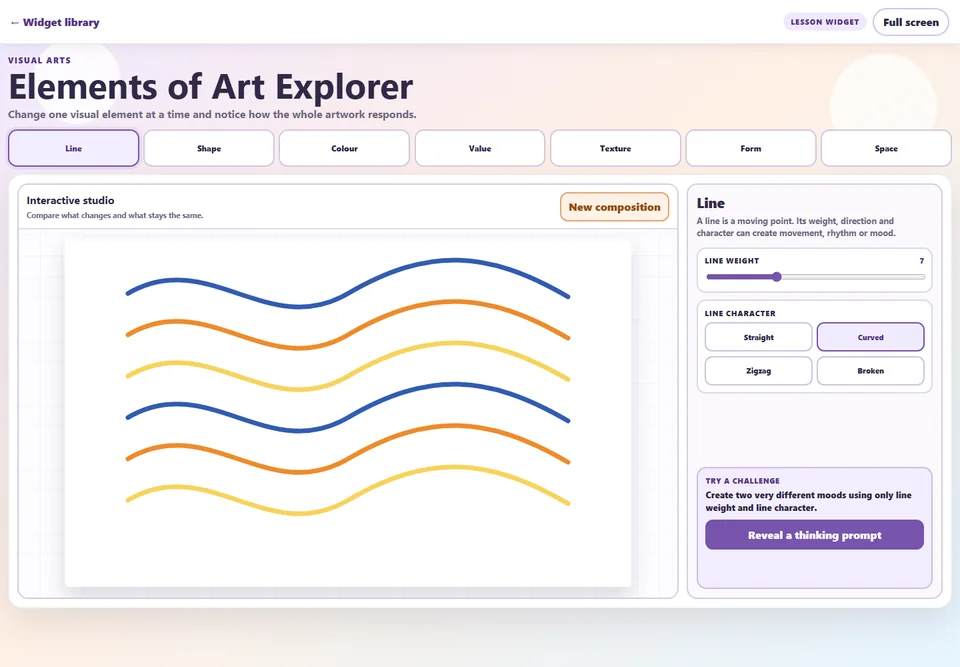960x667 pixels.
Task: Select the Line element tab
Action: [x=73, y=148]
